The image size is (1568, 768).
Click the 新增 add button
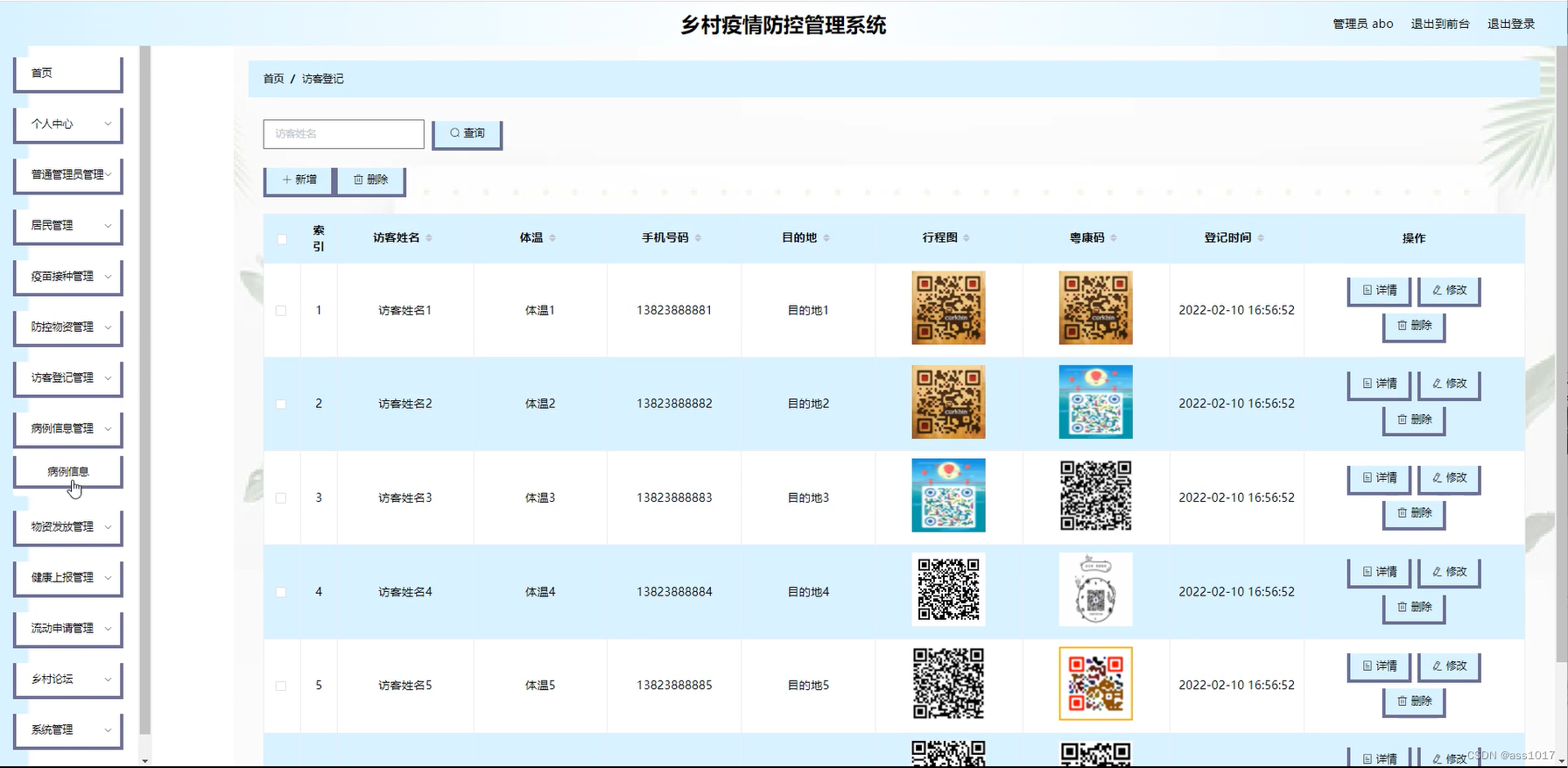click(x=299, y=180)
